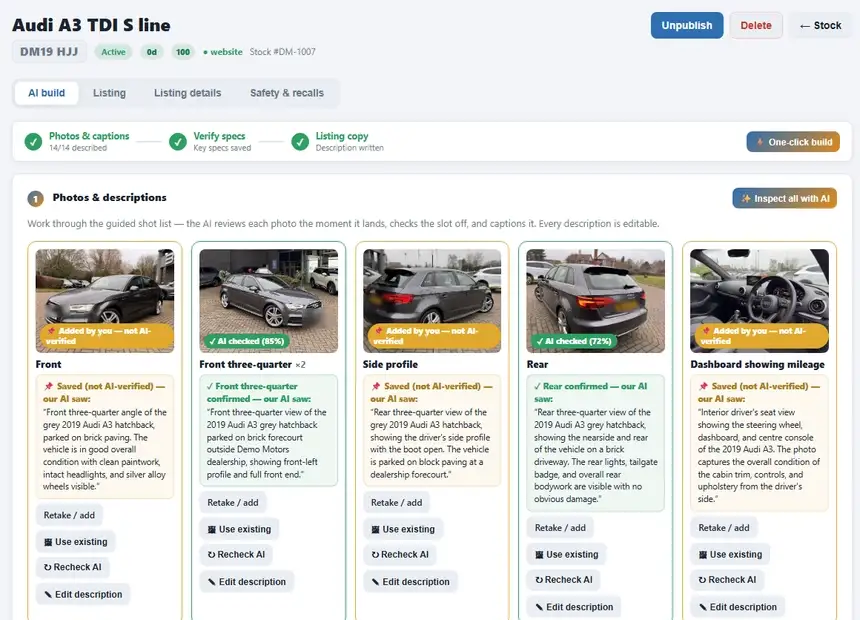Click the Unpublish button

[x=687, y=25]
